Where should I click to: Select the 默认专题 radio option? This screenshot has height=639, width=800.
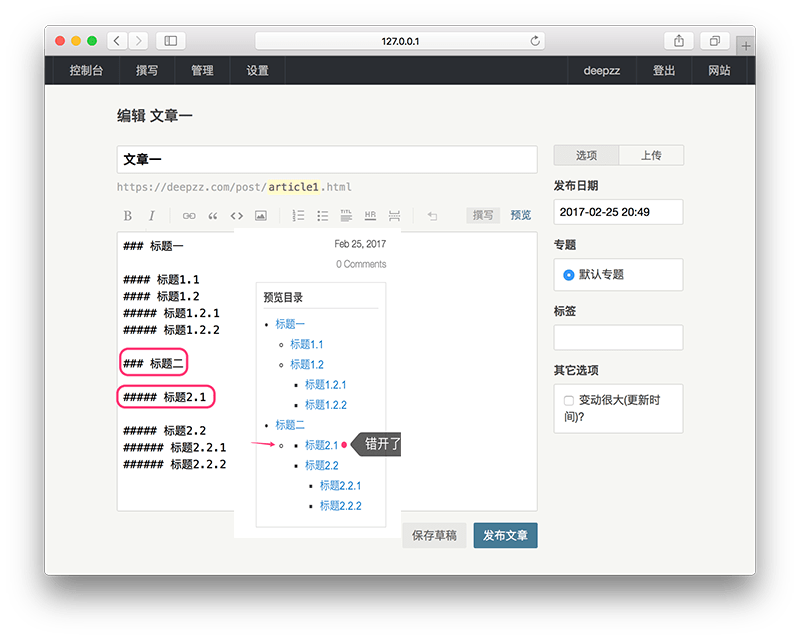coord(569,274)
